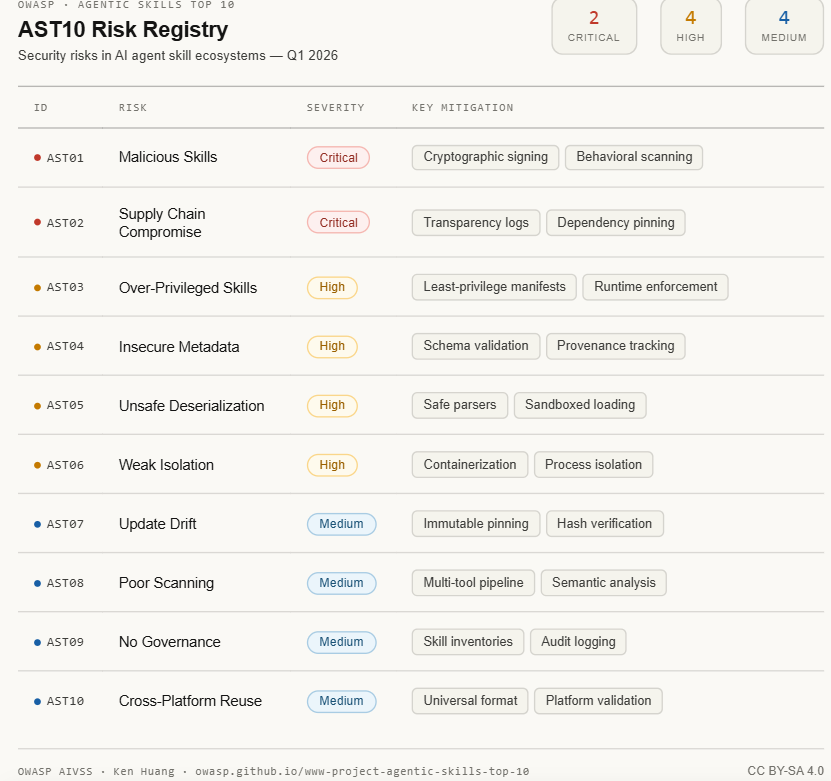Click the Universal format tag
The height and width of the screenshot is (781, 831).
[470, 701]
